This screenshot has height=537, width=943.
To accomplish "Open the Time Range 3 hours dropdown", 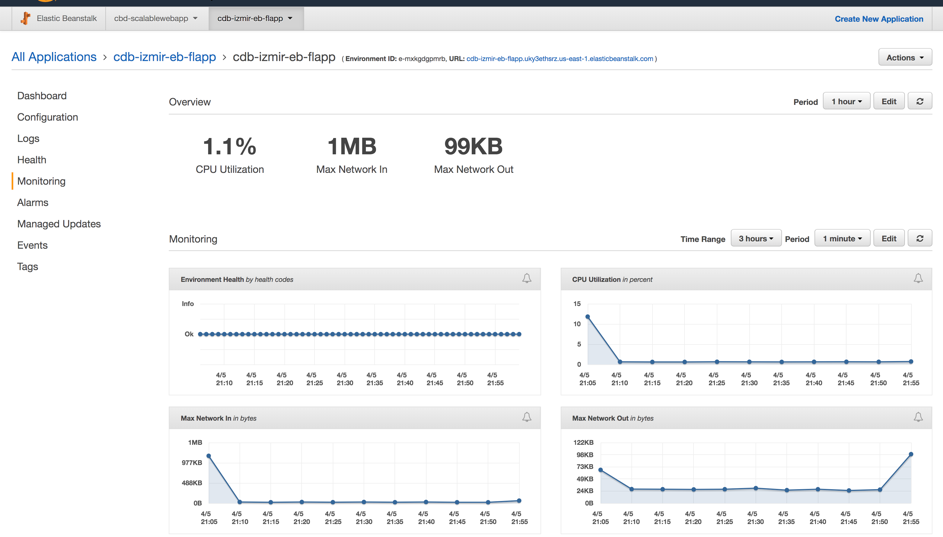I will click(756, 239).
